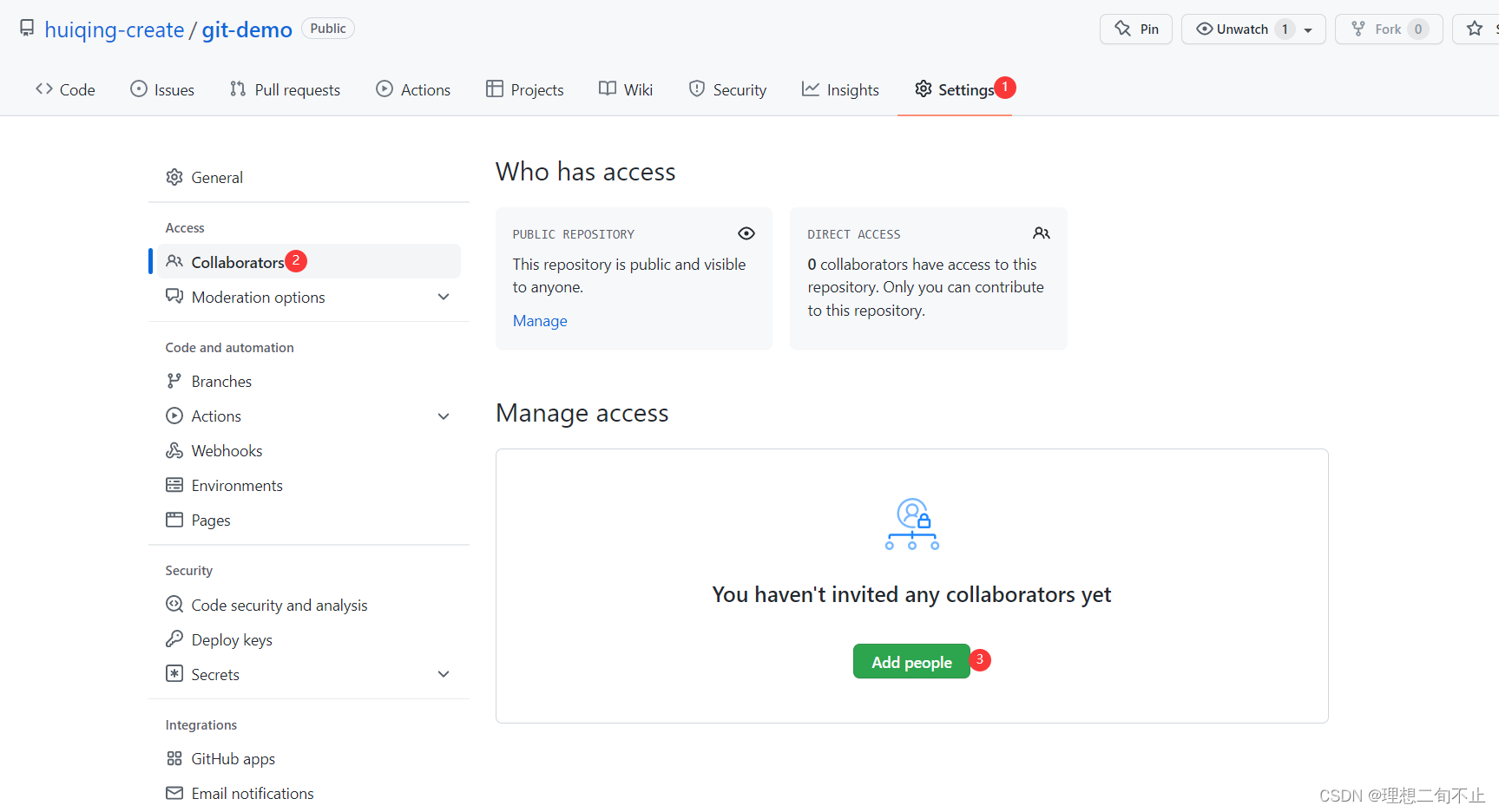The height and width of the screenshot is (812, 1499).
Task: Expand the Secrets chevron
Action: 444,674
